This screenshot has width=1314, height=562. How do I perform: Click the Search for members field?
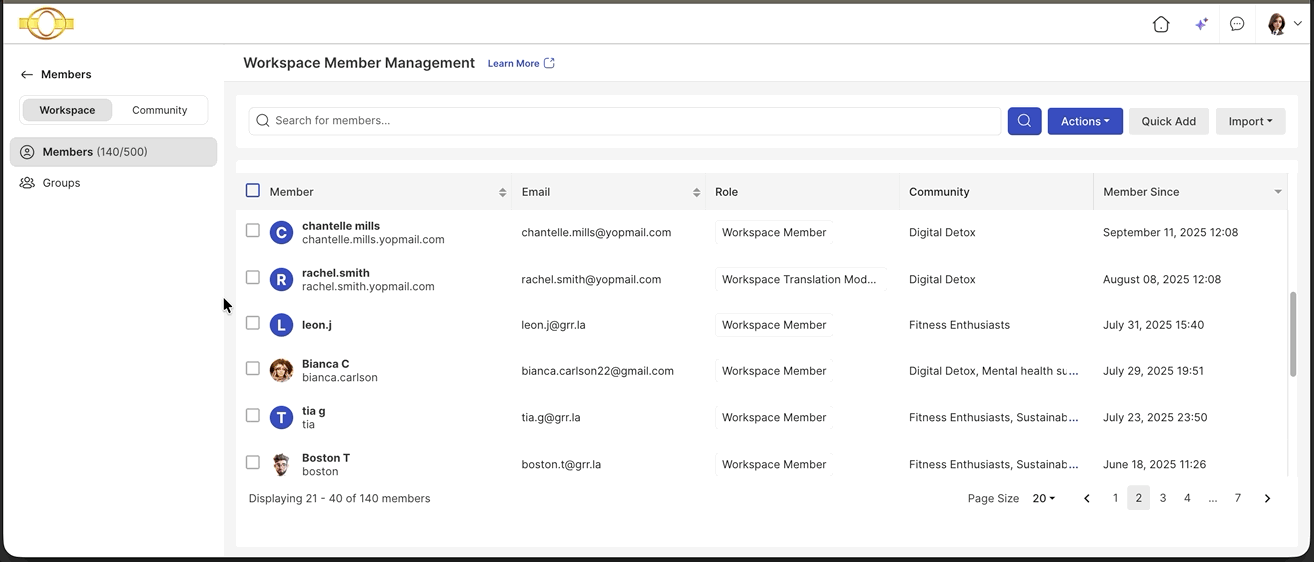pyautogui.click(x=625, y=121)
